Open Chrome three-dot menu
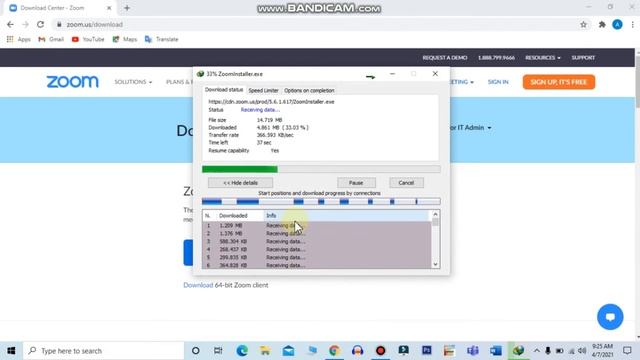 632,24
